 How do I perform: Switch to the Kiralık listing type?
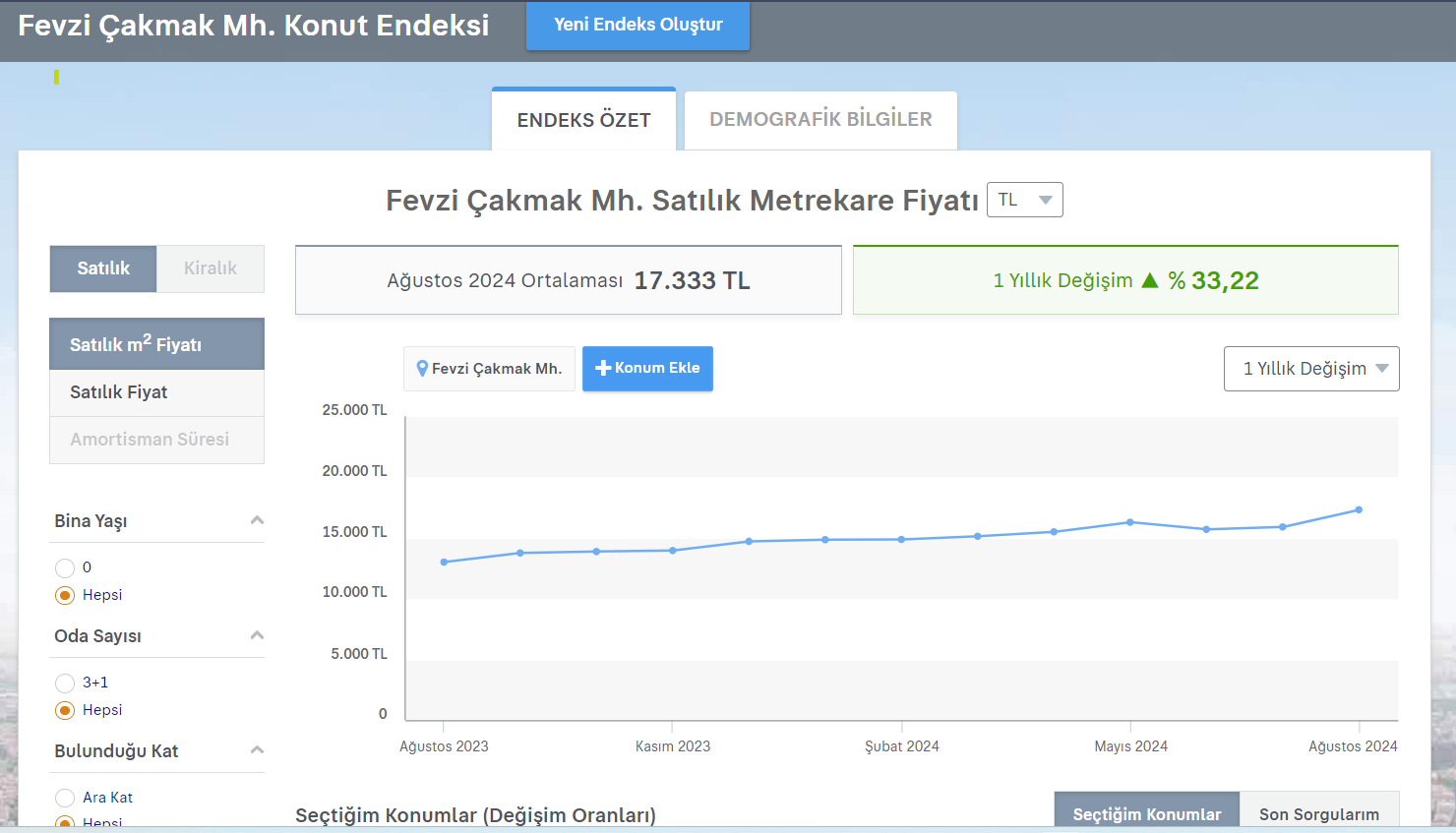211,268
